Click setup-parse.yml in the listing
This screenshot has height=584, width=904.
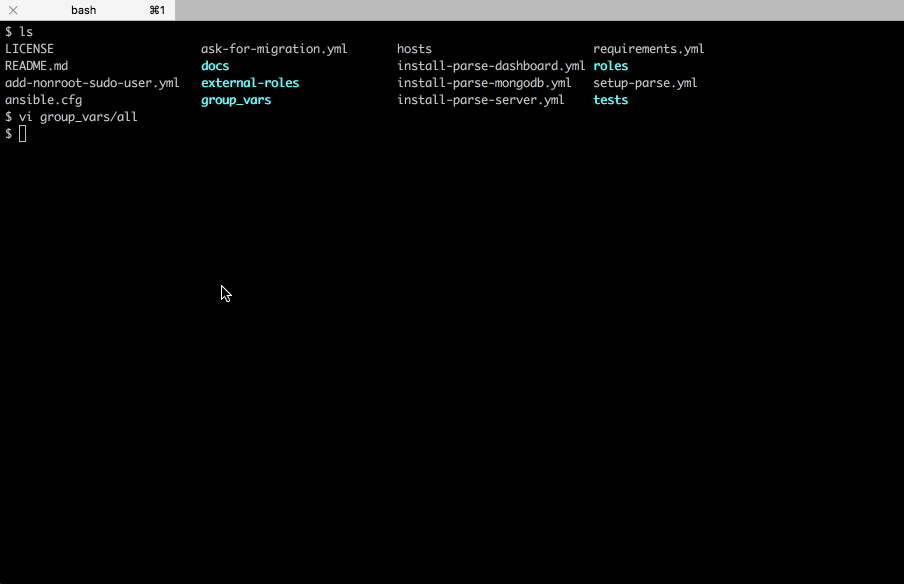click(645, 83)
